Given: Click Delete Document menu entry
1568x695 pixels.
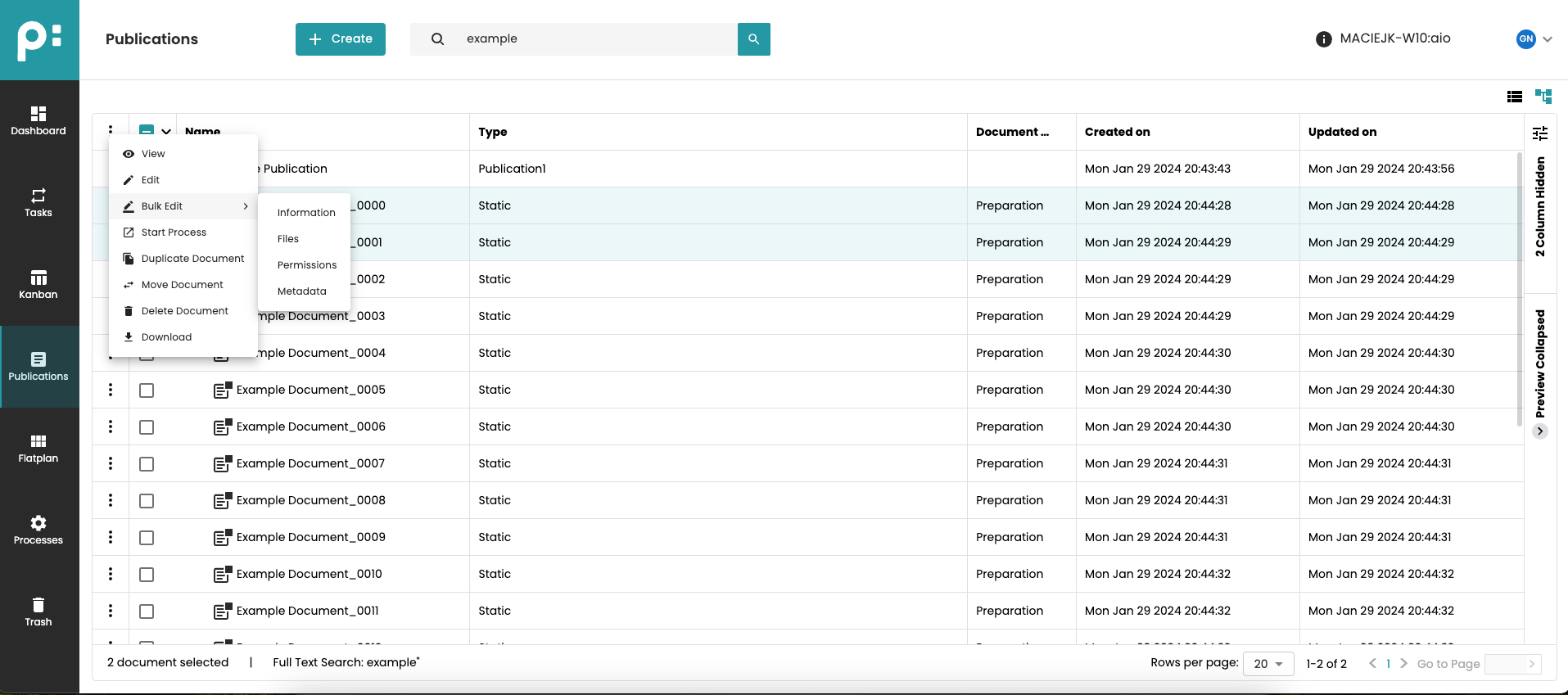Looking at the screenshot, I should (184, 311).
